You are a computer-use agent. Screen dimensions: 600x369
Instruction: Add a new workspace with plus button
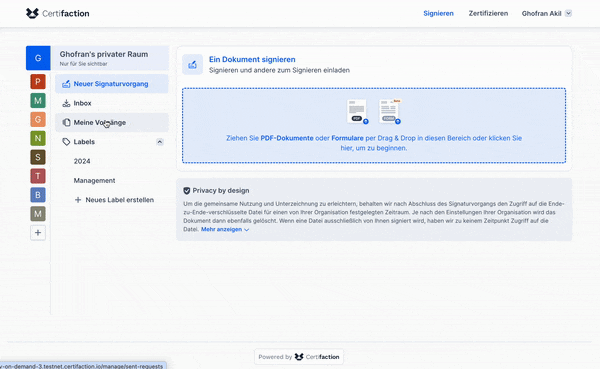pyautogui.click(x=38, y=233)
